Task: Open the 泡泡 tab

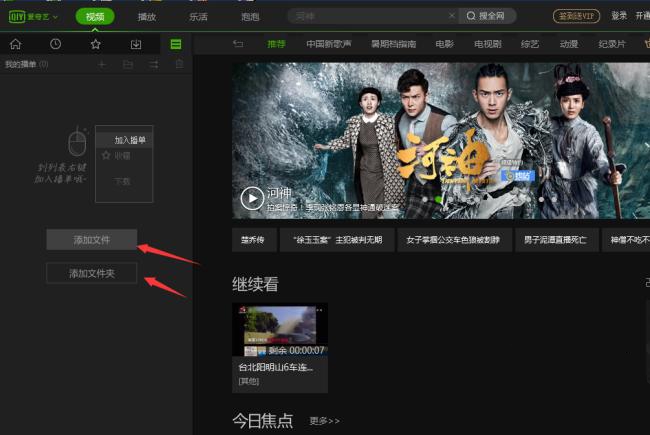Action: point(250,17)
